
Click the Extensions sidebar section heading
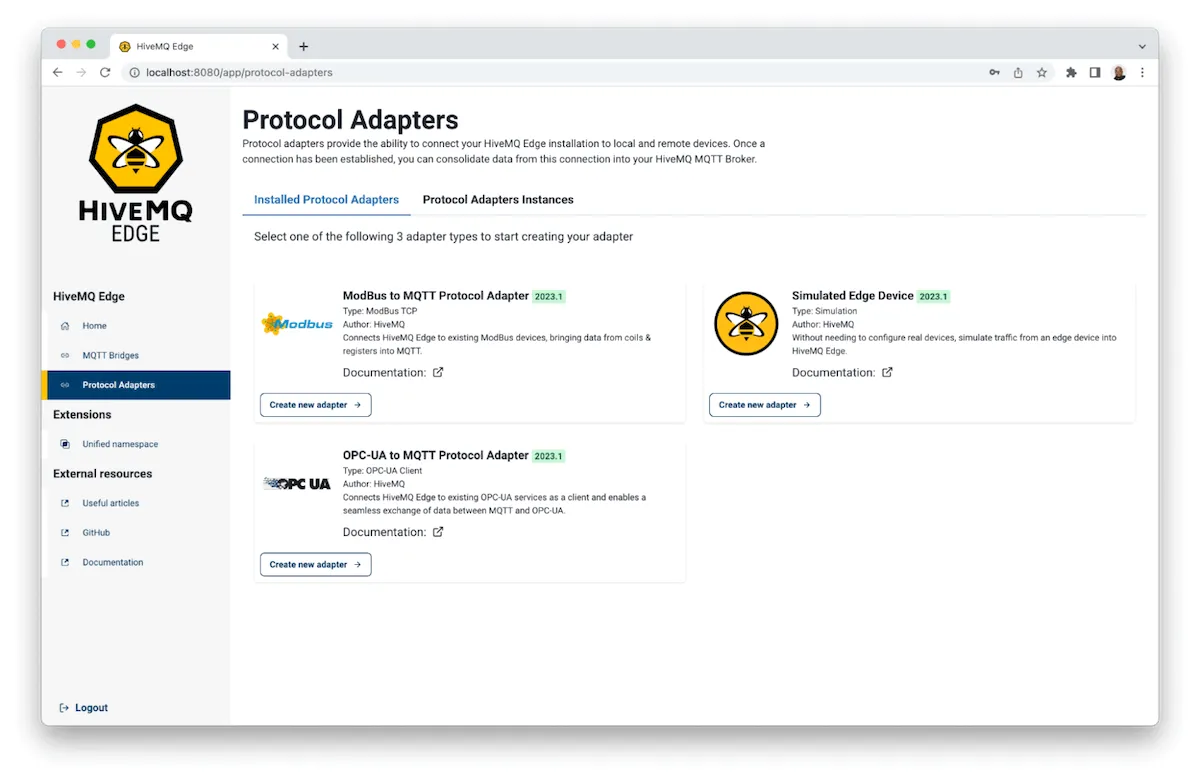pyautogui.click(x=82, y=415)
